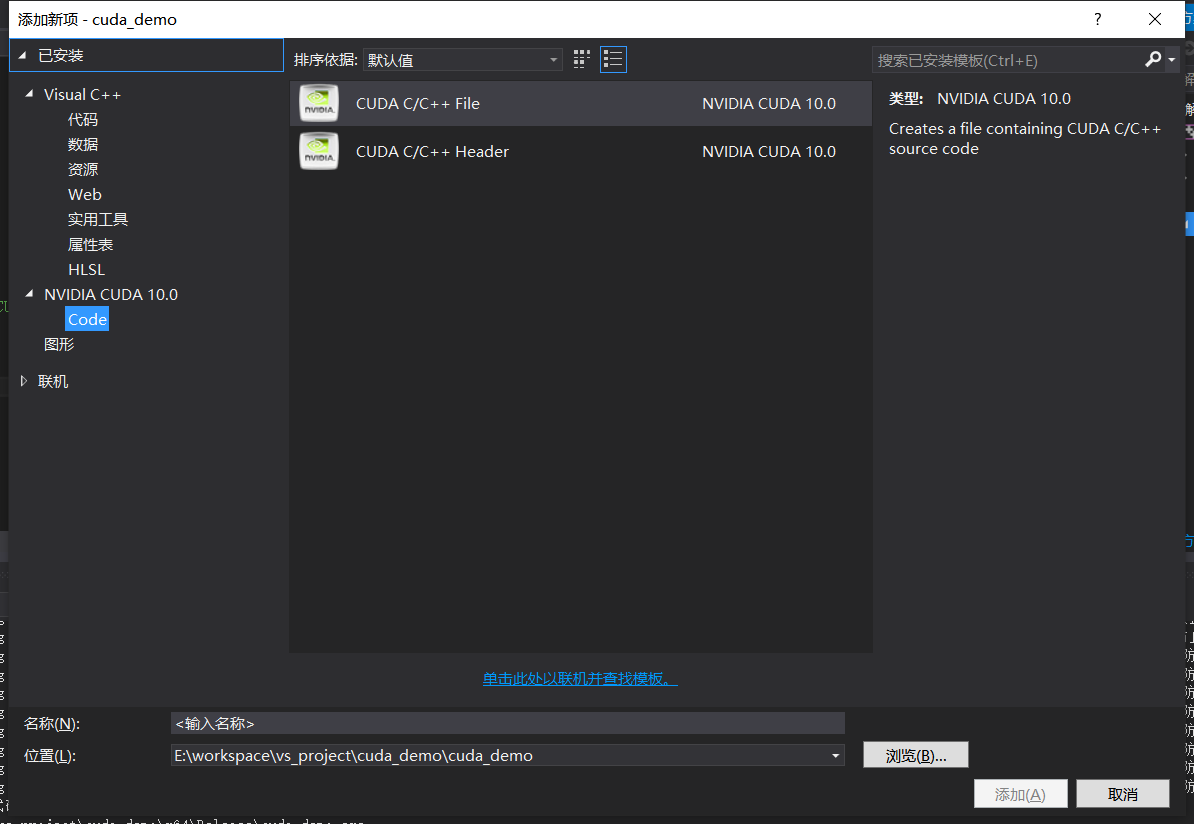The height and width of the screenshot is (824, 1194).
Task: Expand the 联机 tree node
Action: pyautogui.click(x=24, y=381)
